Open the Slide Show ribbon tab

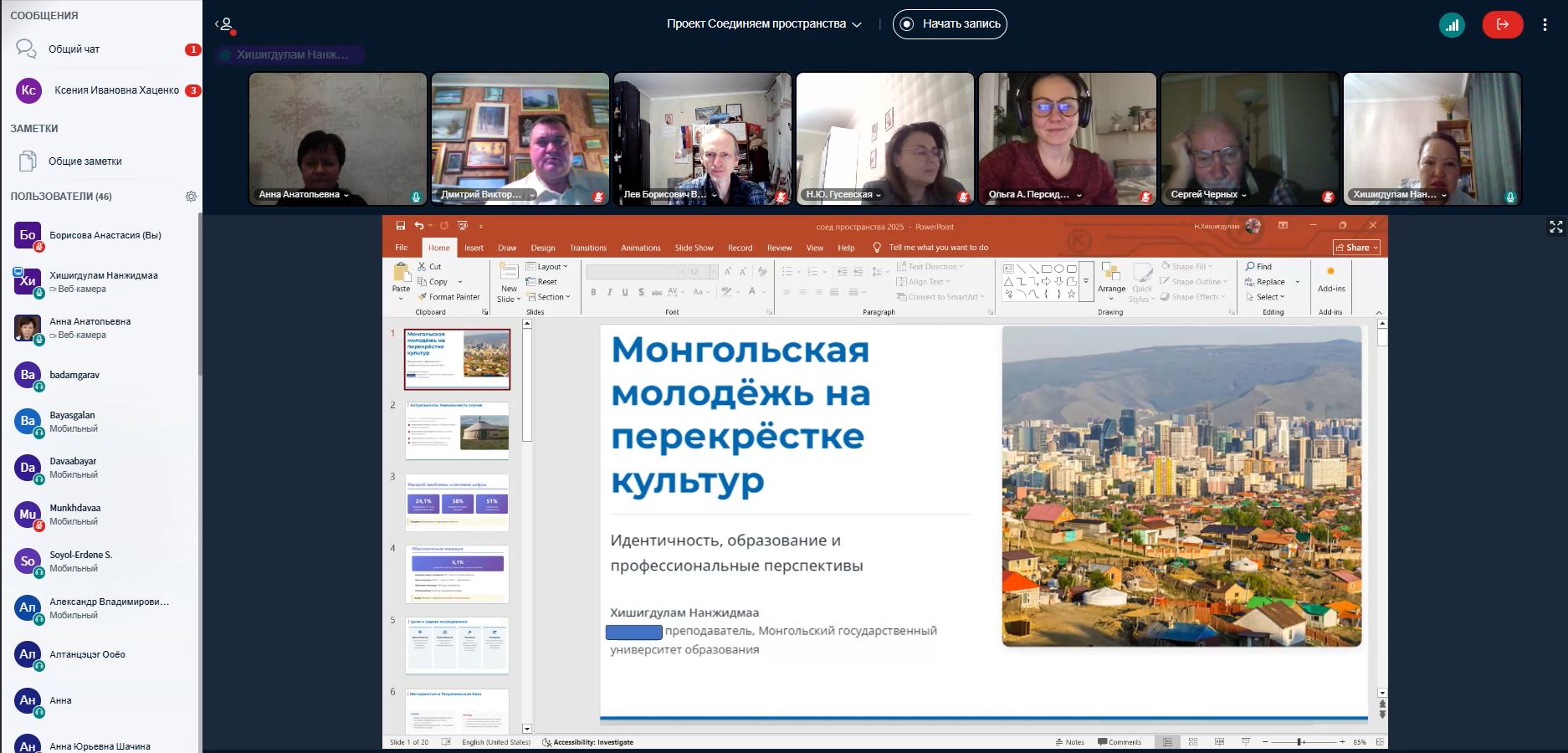[x=694, y=248]
